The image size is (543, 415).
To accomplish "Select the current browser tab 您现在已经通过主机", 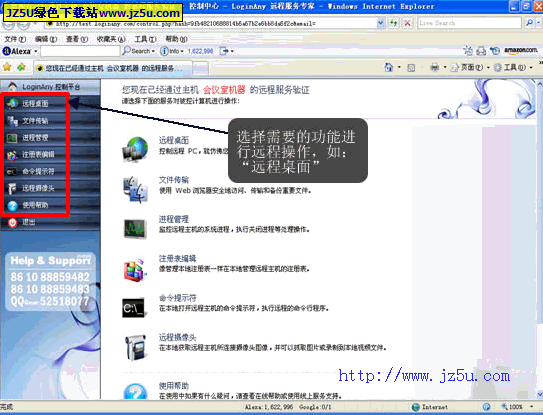I will pyautogui.click(x=113, y=68).
